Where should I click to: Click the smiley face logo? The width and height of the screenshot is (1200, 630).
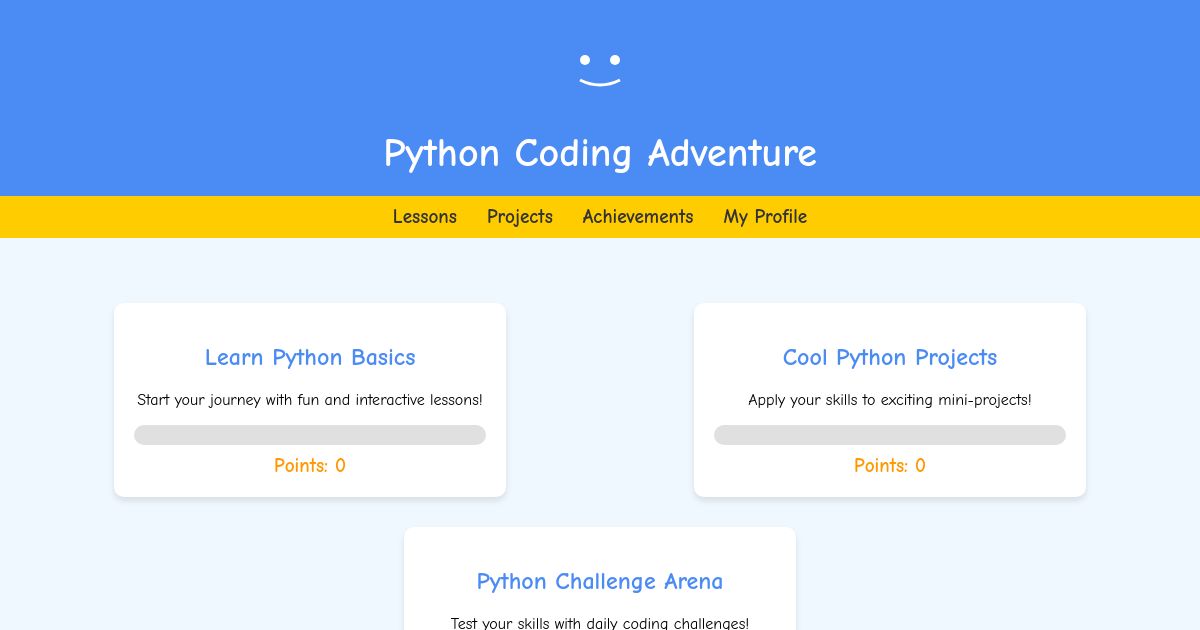coord(599,70)
